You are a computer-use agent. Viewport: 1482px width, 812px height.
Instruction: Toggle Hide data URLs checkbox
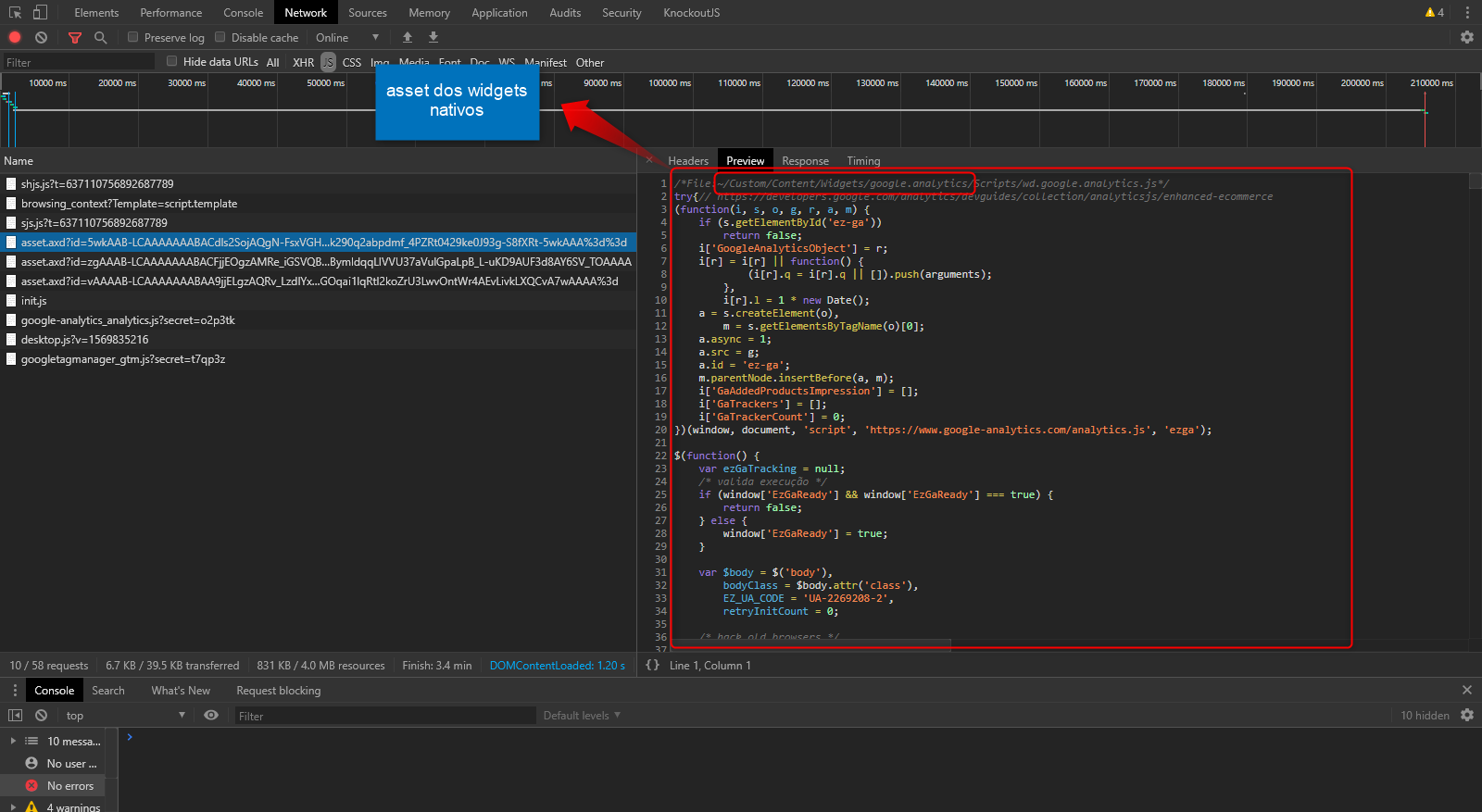[172, 61]
